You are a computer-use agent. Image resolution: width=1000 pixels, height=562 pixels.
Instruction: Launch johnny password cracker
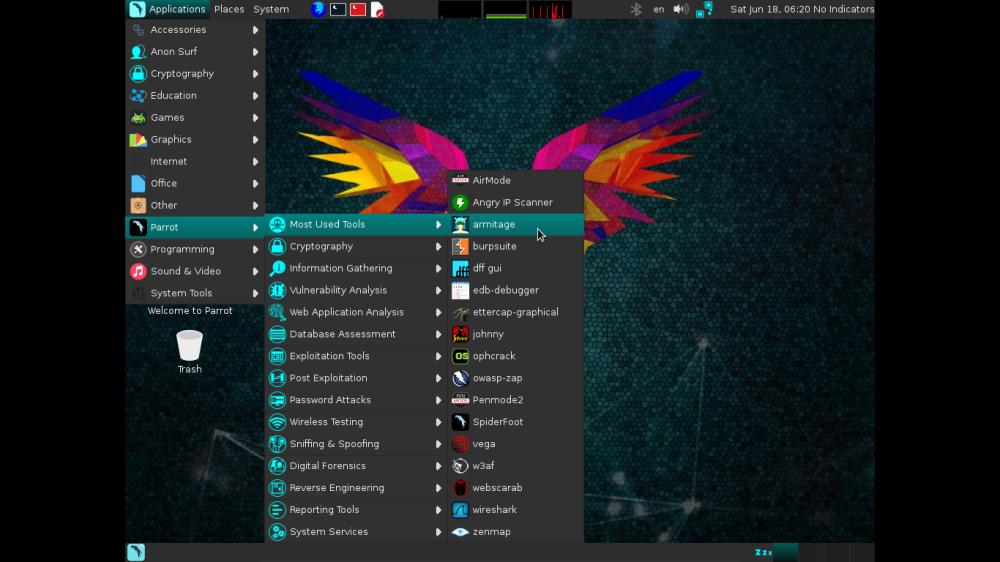[515, 334]
